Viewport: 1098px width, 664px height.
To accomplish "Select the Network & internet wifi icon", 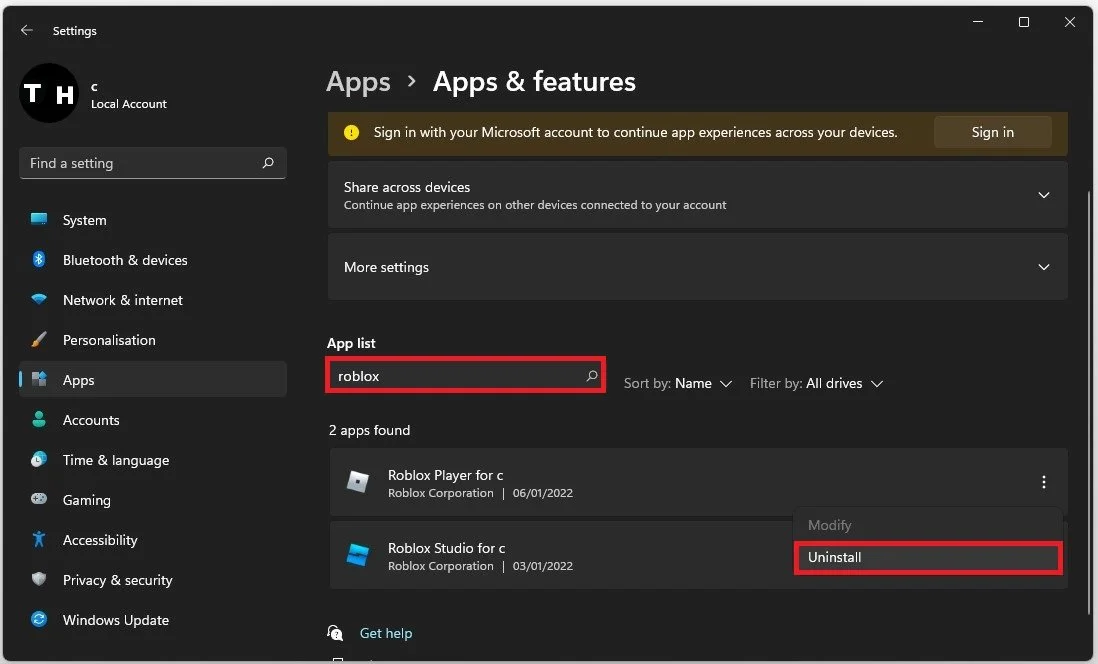I will pos(39,299).
